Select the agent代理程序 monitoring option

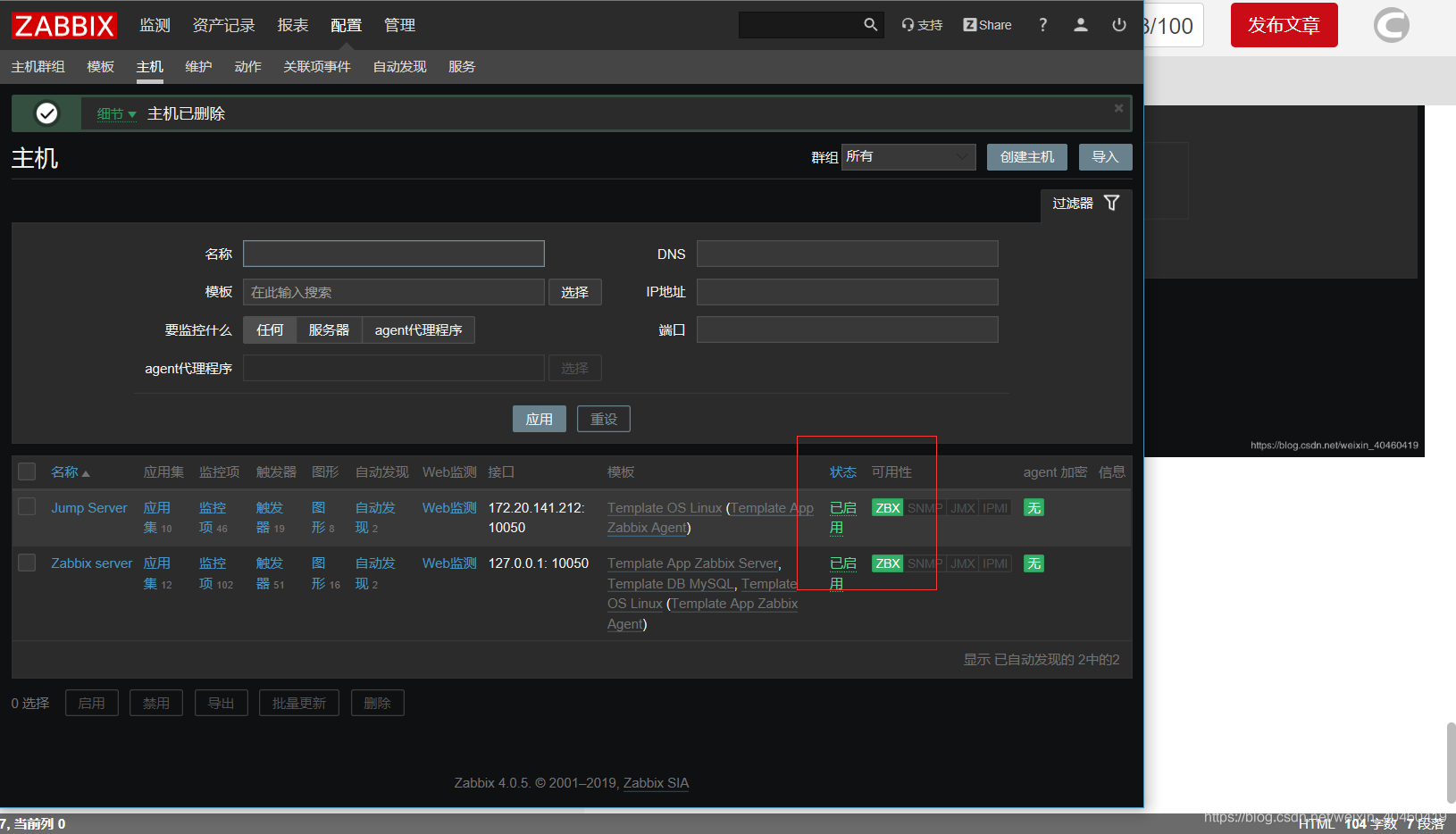coord(418,330)
